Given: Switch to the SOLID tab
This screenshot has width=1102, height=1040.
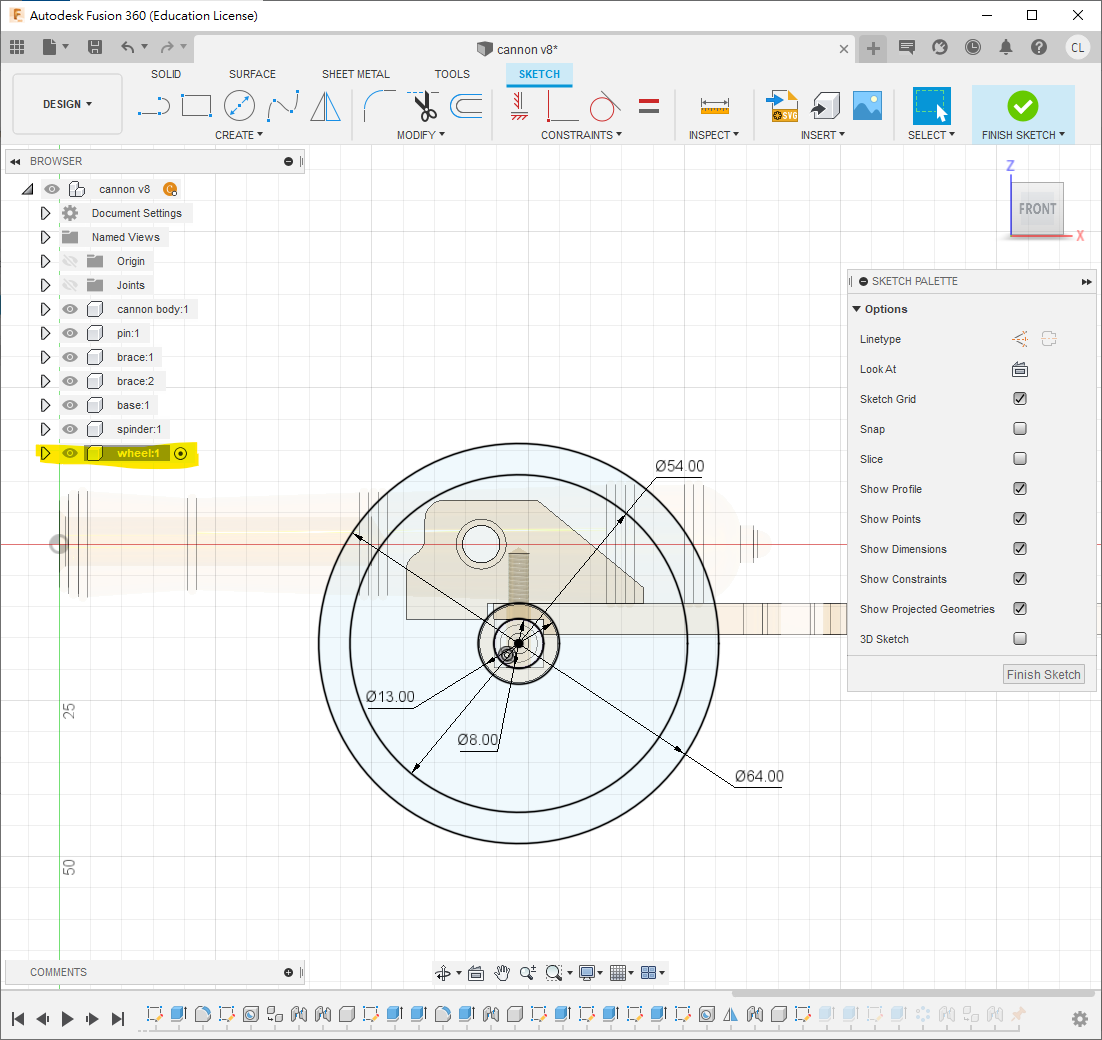Looking at the screenshot, I should (166, 74).
